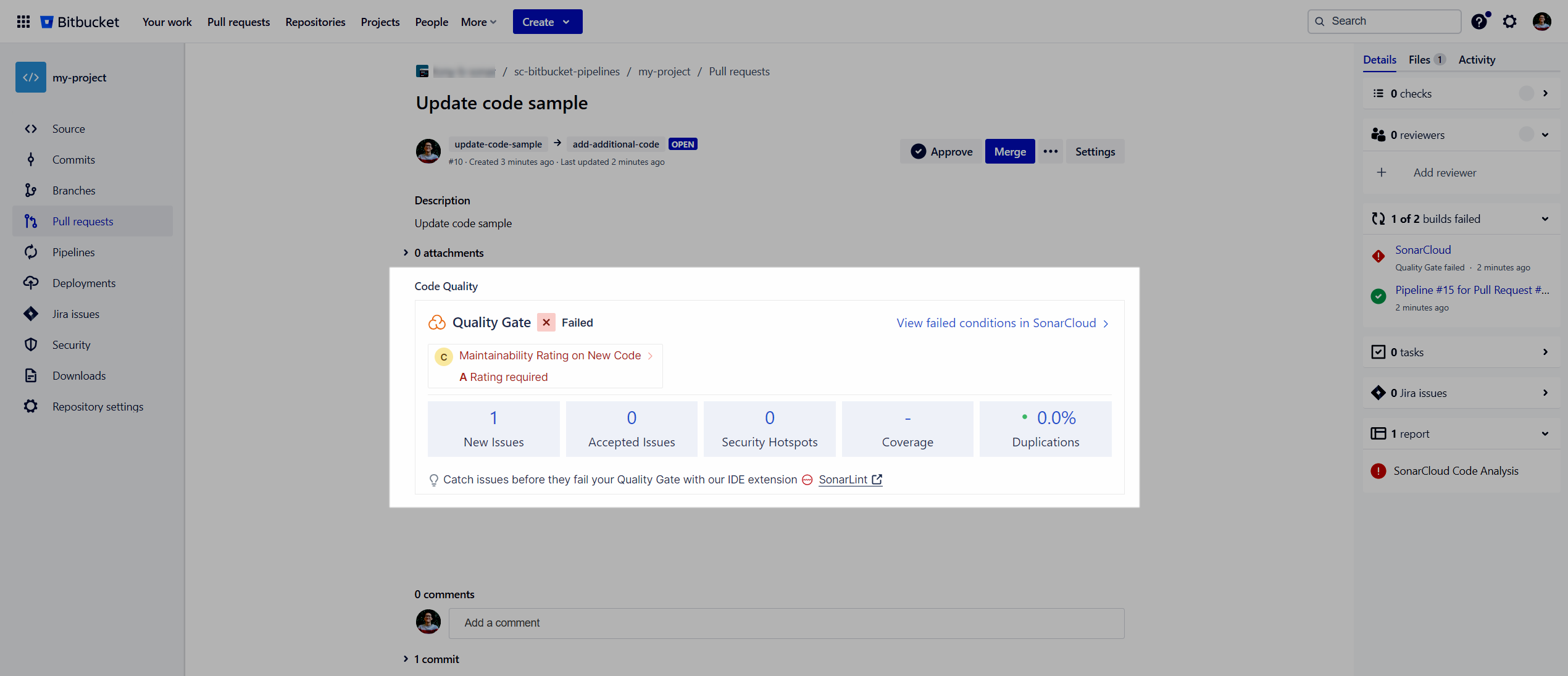Open the app switcher grid icon
This screenshot has width=1568, height=676.
[23, 22]
